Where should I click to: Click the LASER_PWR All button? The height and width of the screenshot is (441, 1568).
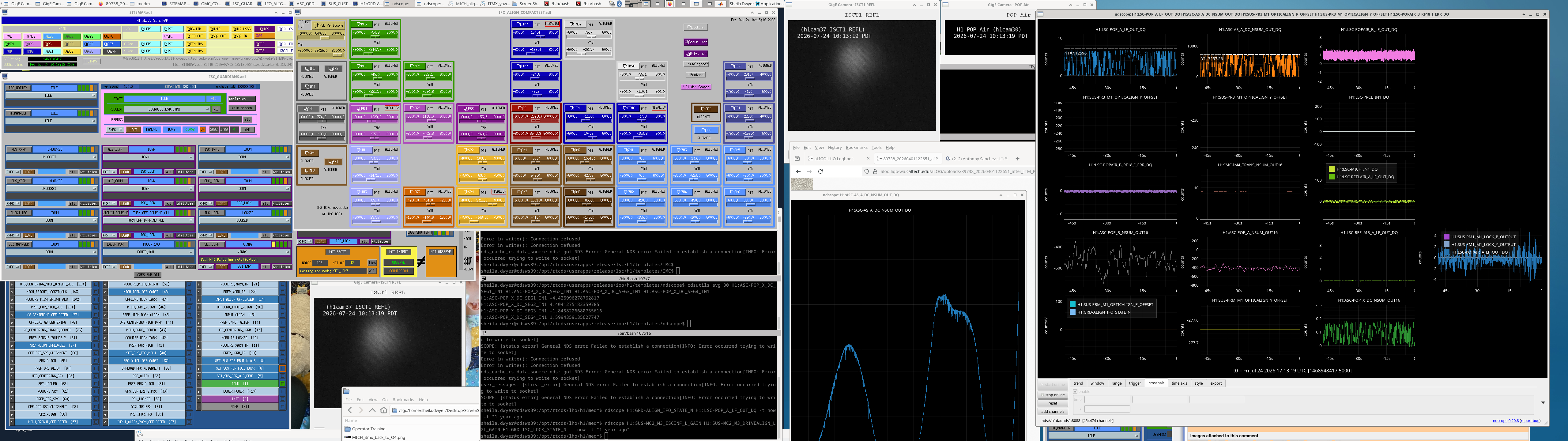pos(148,275)
